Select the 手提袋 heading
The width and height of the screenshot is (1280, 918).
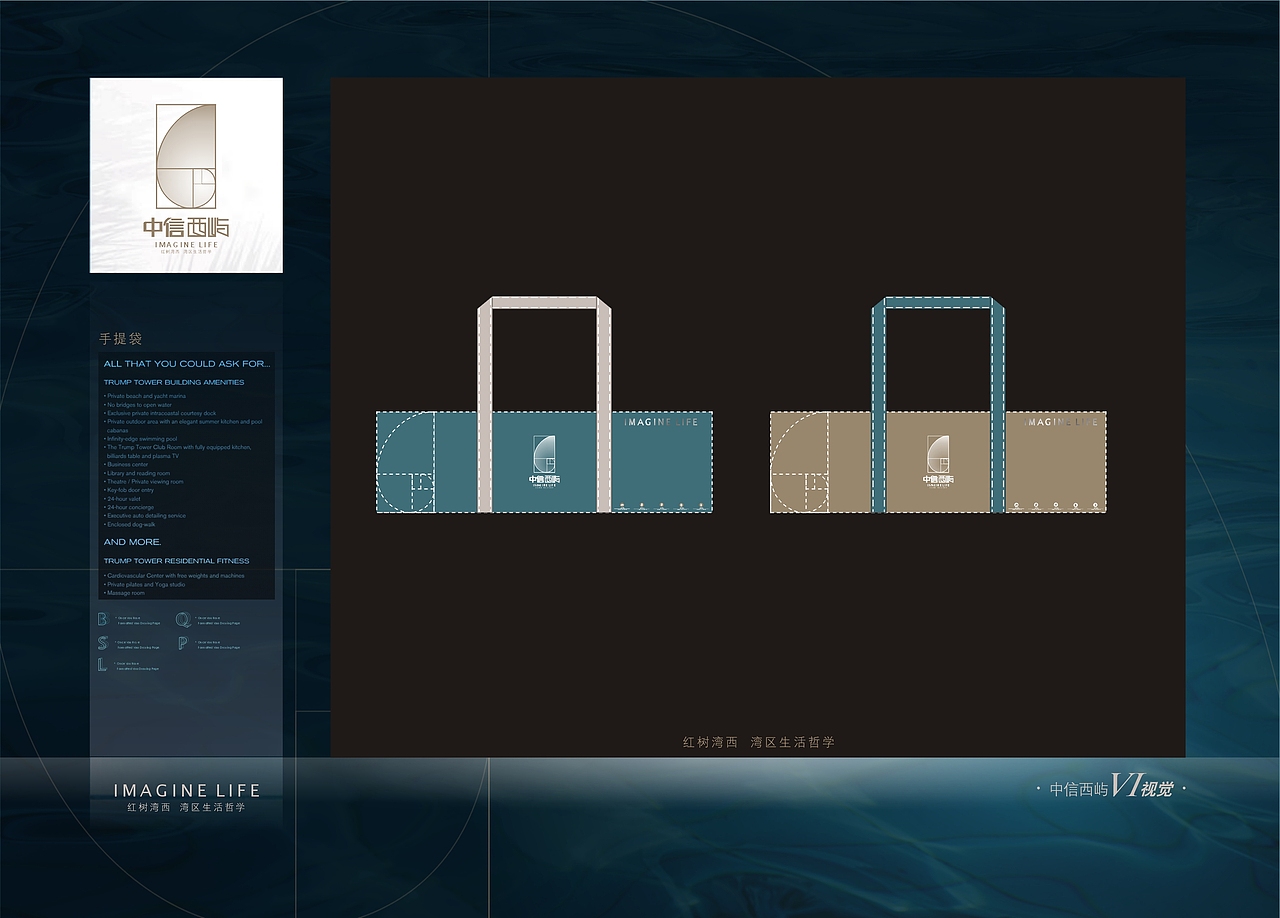click(121, 339)
